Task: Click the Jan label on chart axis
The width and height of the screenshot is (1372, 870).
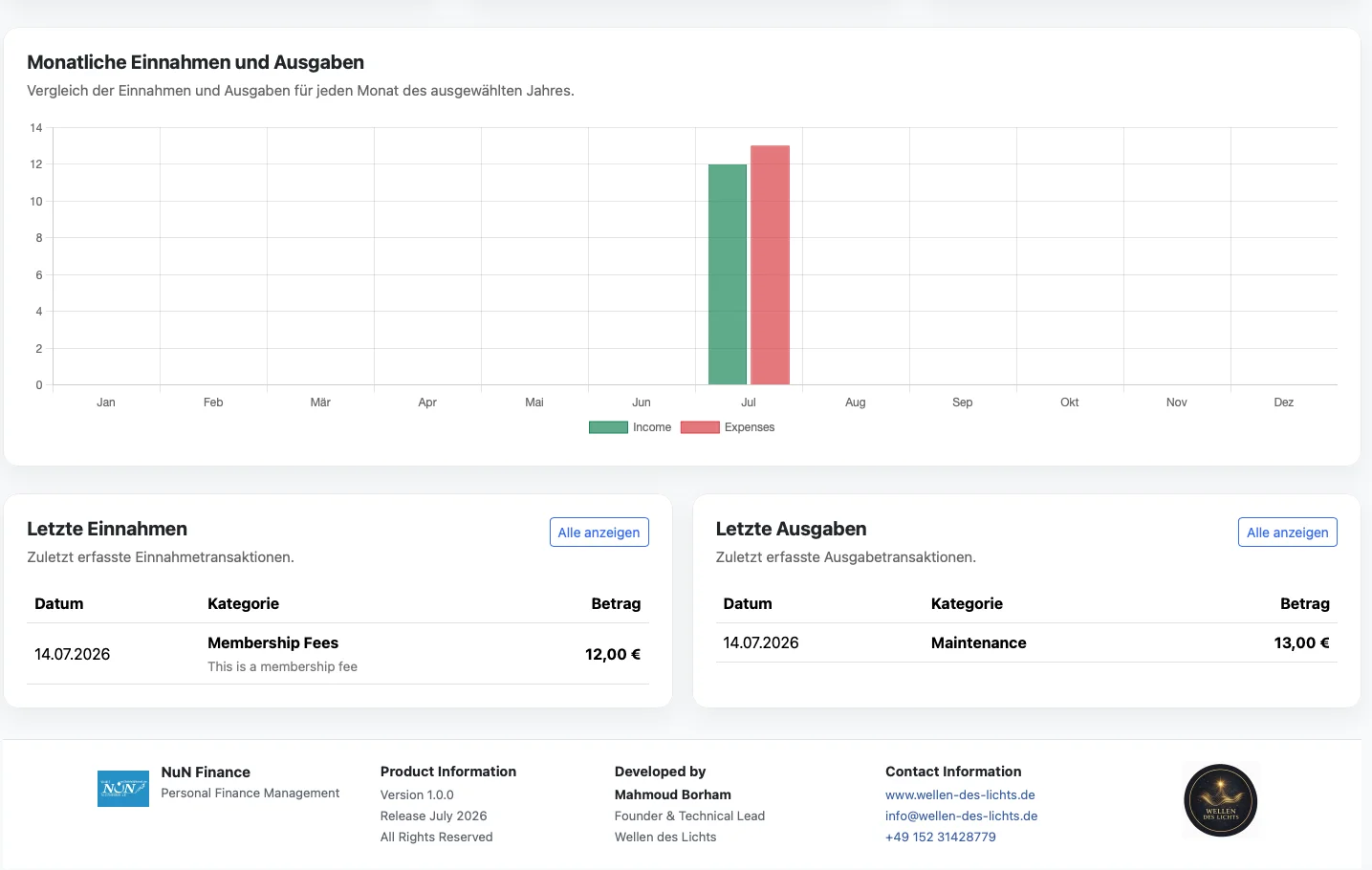Action: (106, 402)
